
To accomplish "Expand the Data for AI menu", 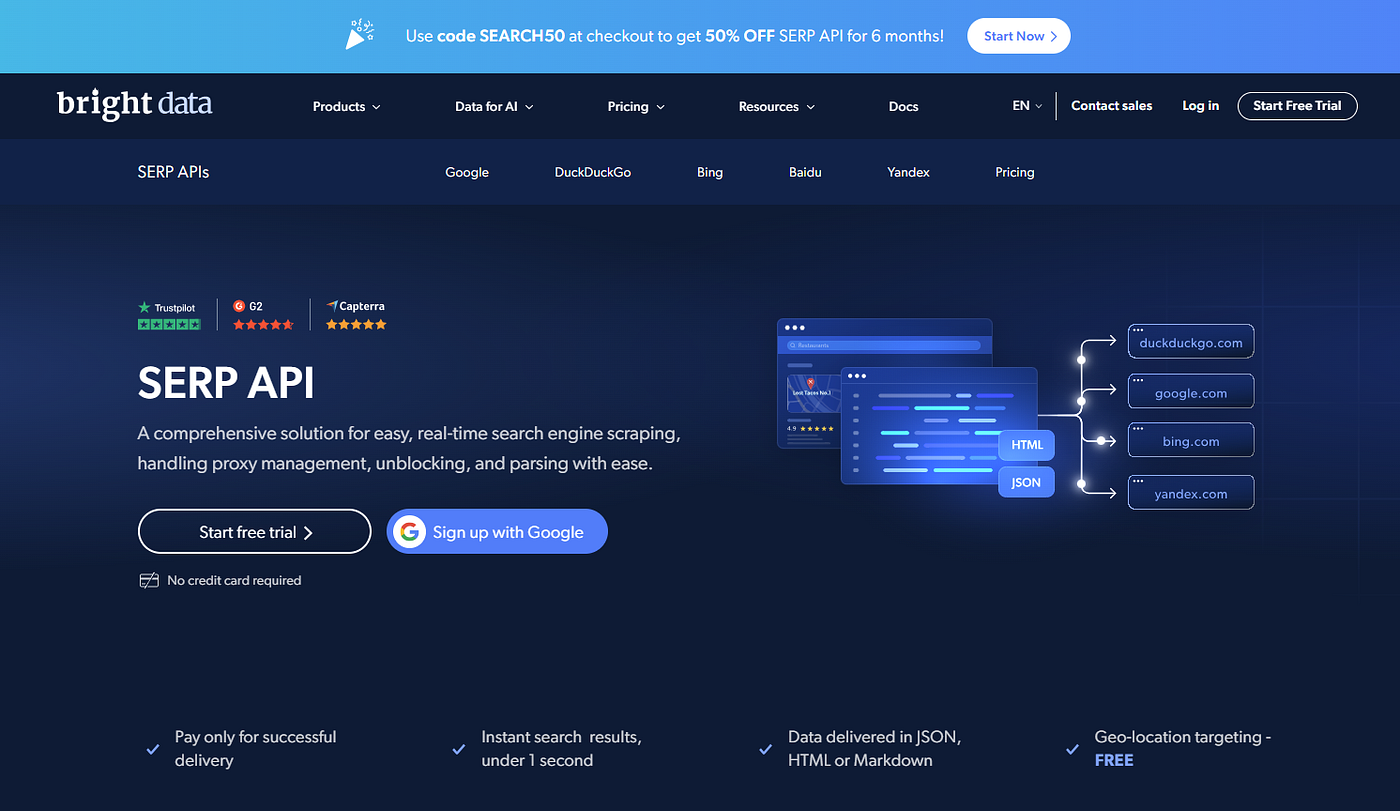I will click(494, 106).
